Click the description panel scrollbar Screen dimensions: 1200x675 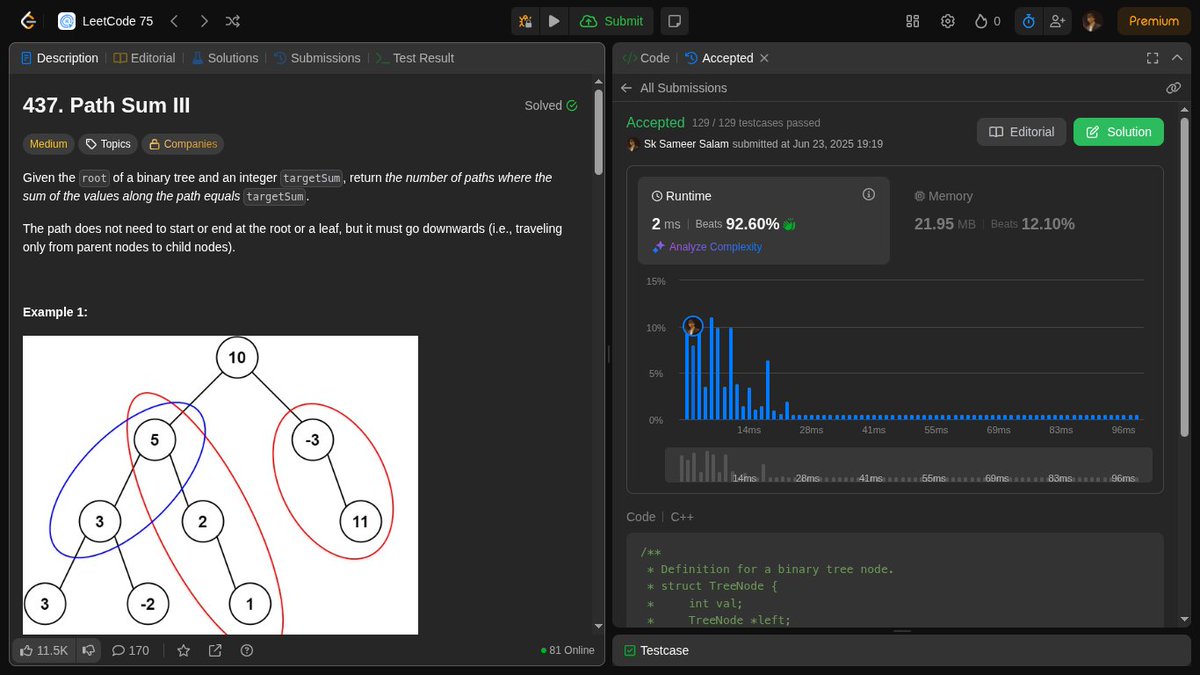point(598,130)
